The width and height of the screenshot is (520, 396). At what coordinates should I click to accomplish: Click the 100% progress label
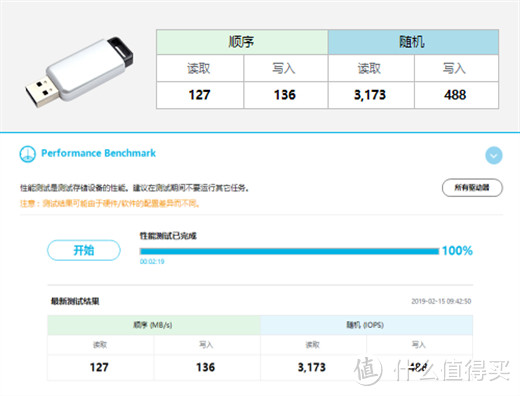457,251
